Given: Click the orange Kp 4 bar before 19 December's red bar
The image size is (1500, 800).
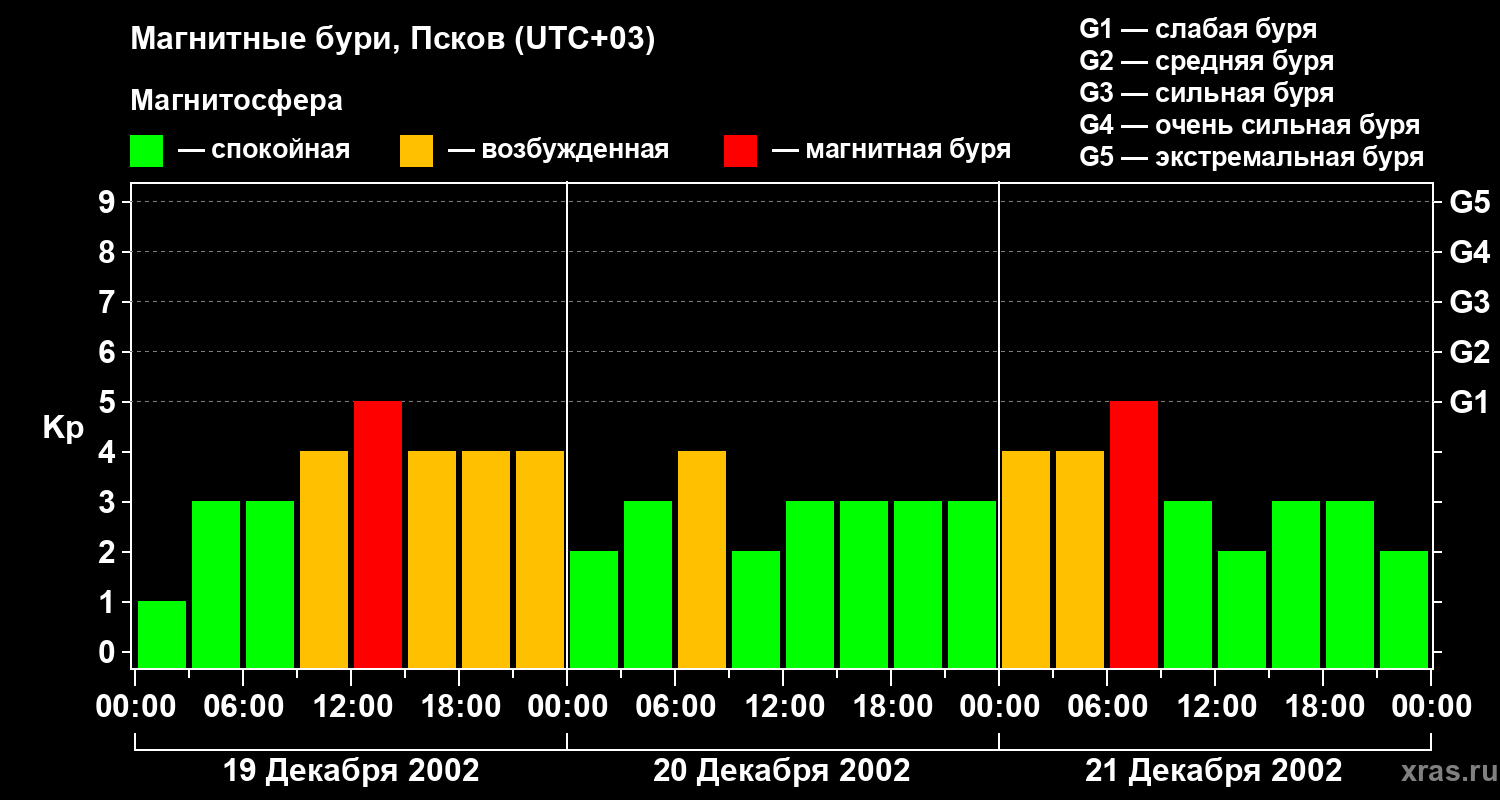Looking at the screenshot, I should (x=324, y=559).
